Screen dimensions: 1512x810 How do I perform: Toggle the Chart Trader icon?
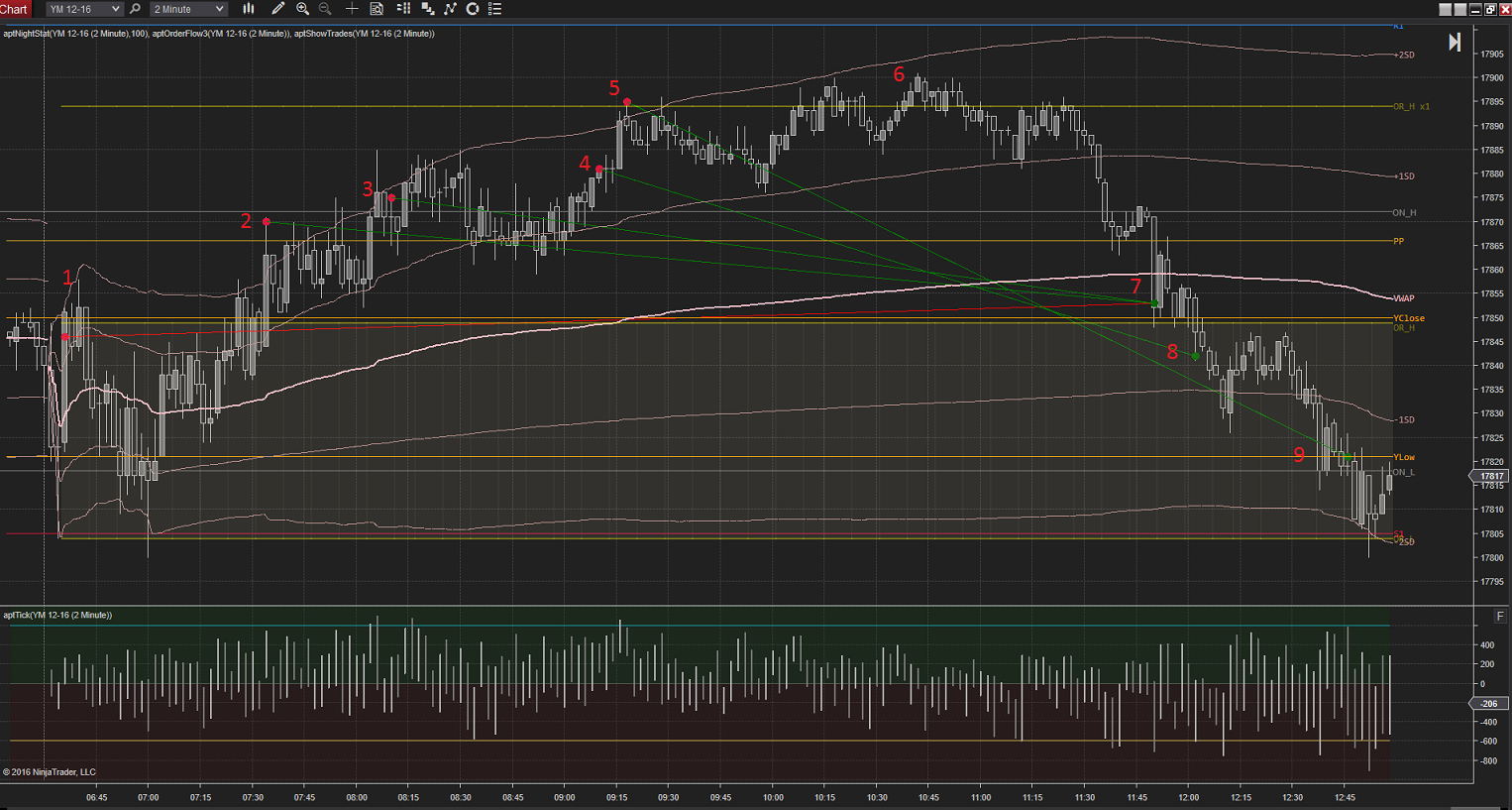(x=403, y=9)
